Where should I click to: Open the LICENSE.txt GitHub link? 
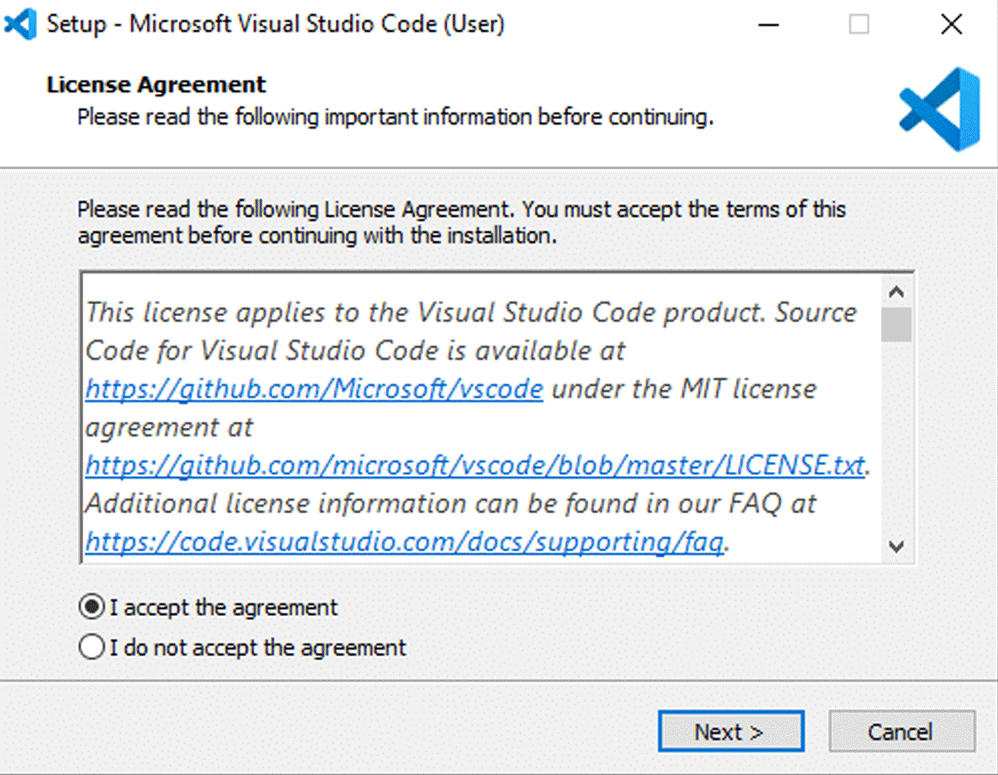475,465
